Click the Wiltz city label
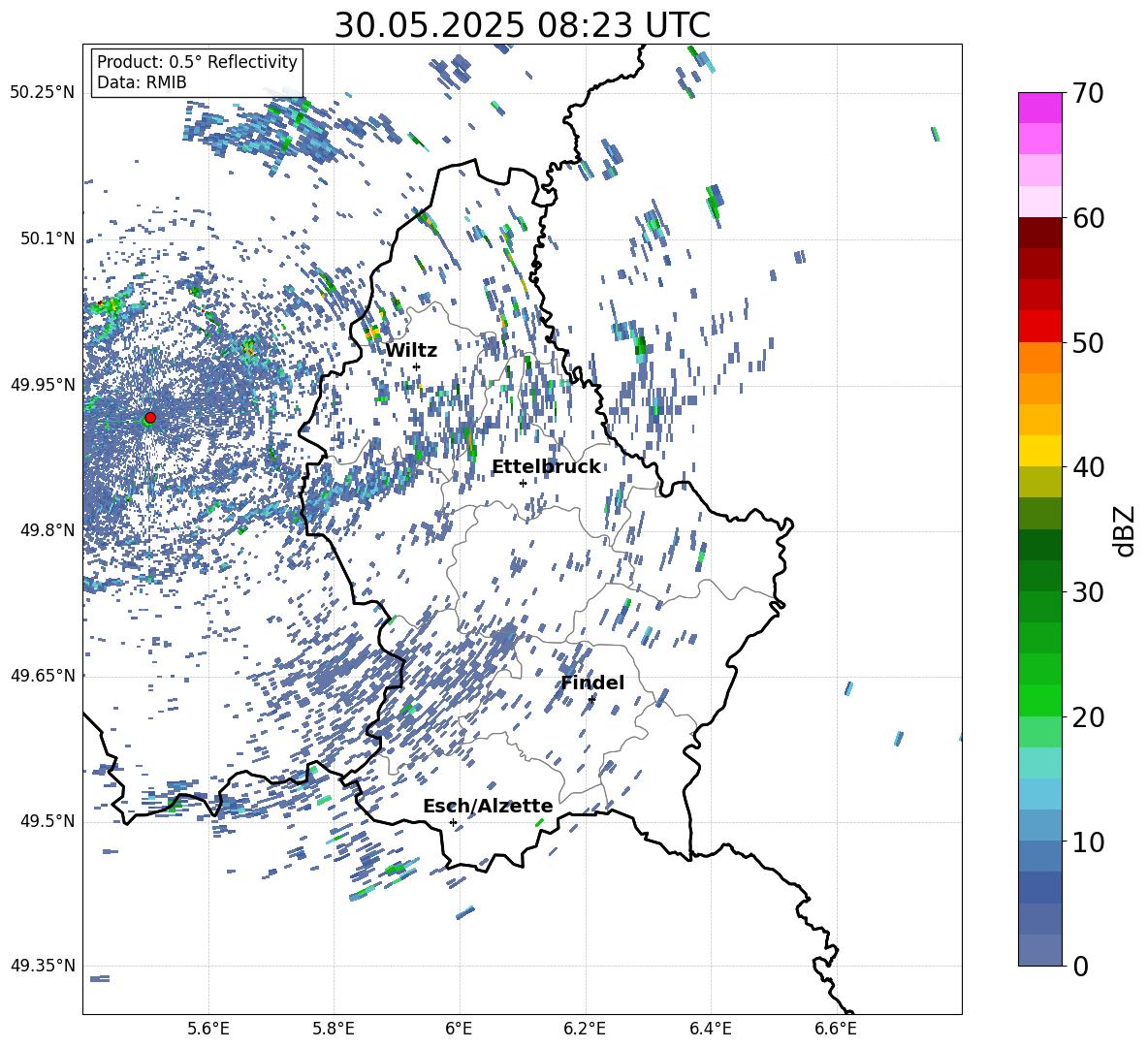 click(x=411, y=351)
